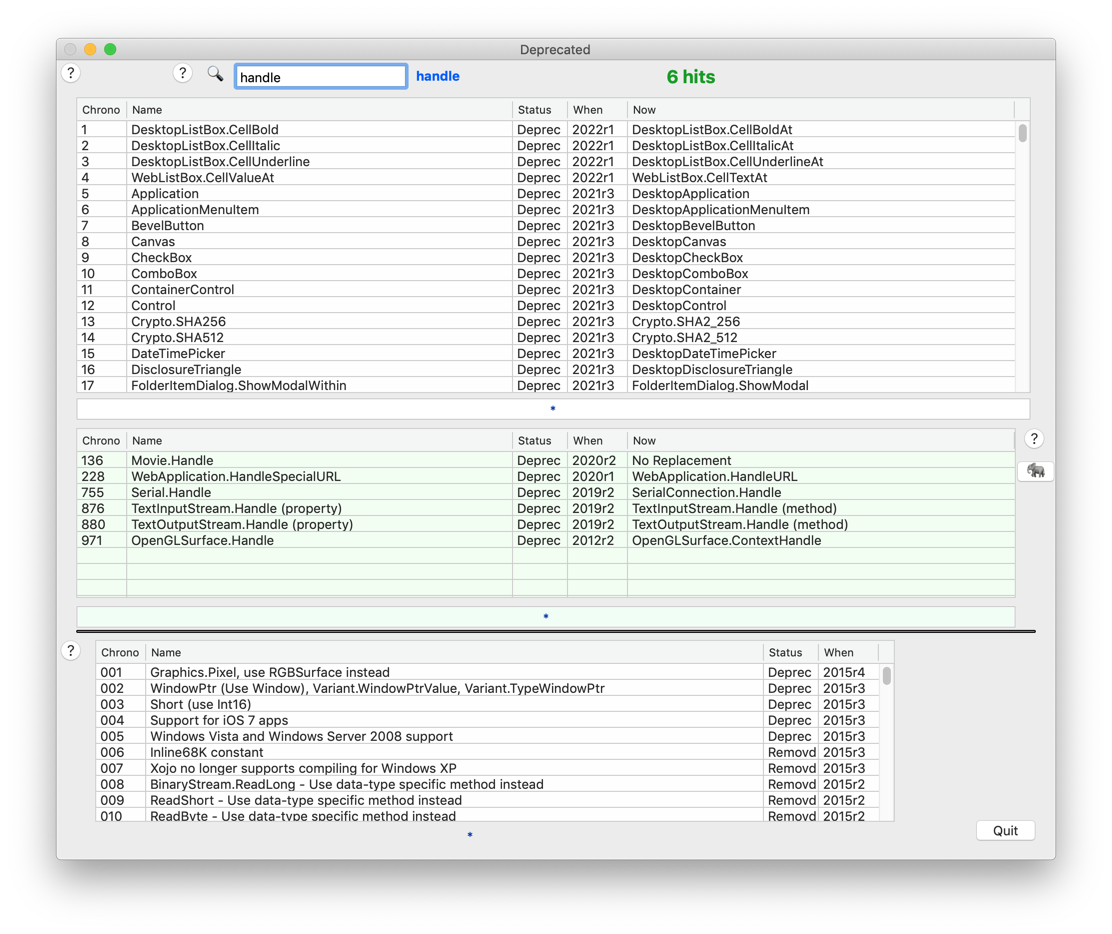Click the magnifying glass search icon
The width and height of the screenshot is (1112, 934).
[215, 74]
